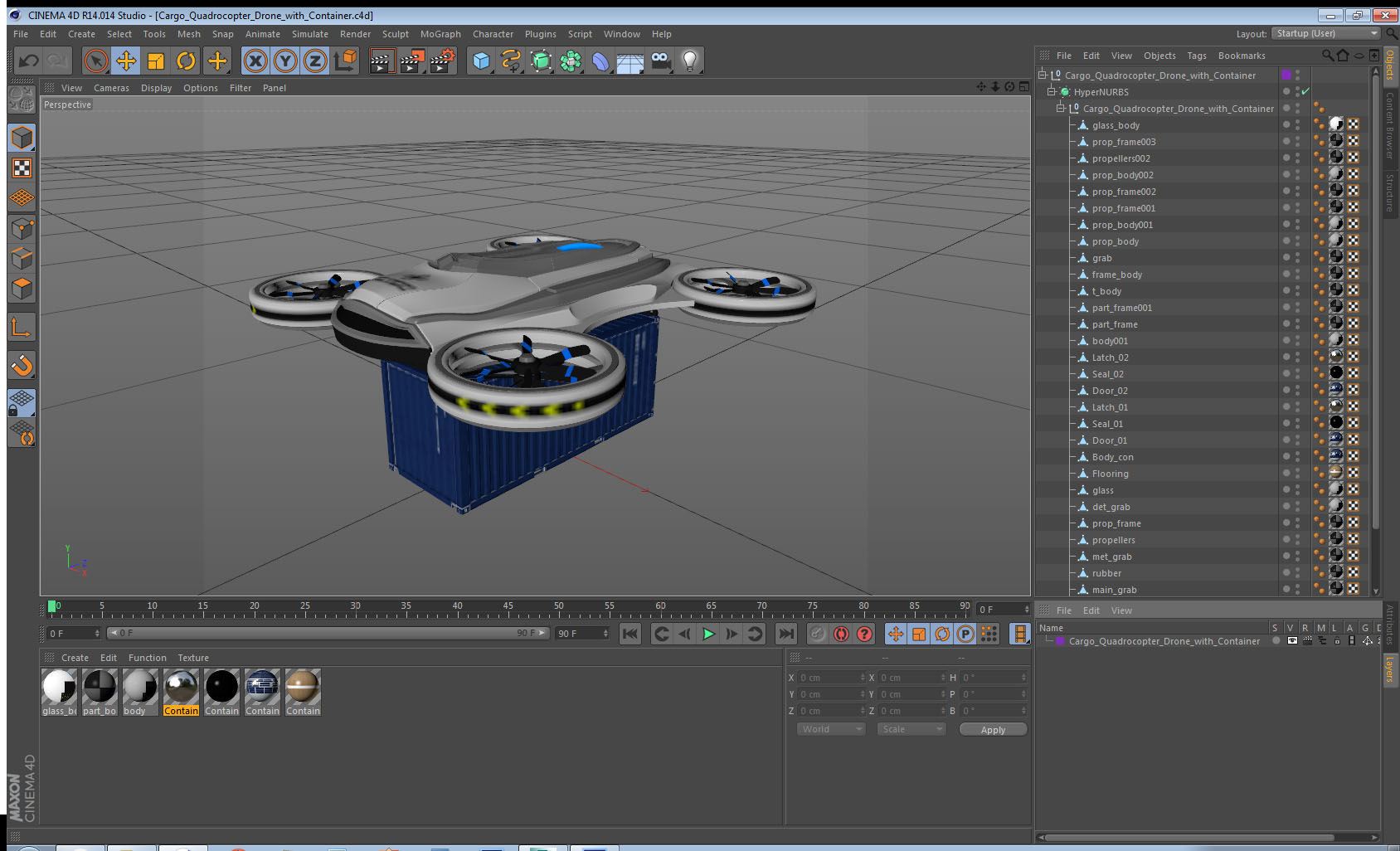Click the Record Active Objects button
Screen dimensions: 1400x851
pos(818,634)
